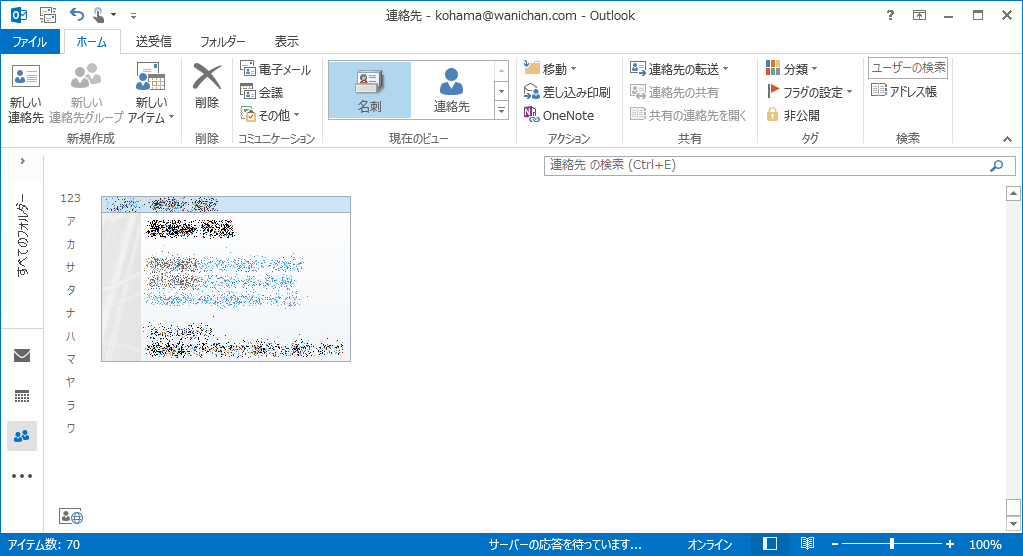Switch to Reading view in status bar
This screenshot has height=556, width=1023.
click(x=807, y=544)
